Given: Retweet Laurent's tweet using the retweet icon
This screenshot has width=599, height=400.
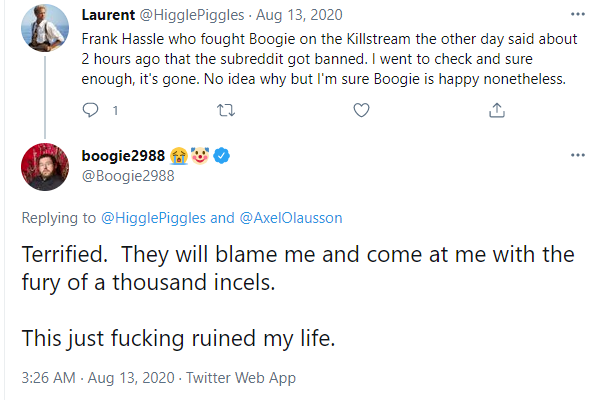Looking at the screenshot, I should pyautogui.click(x=226, y=110).
